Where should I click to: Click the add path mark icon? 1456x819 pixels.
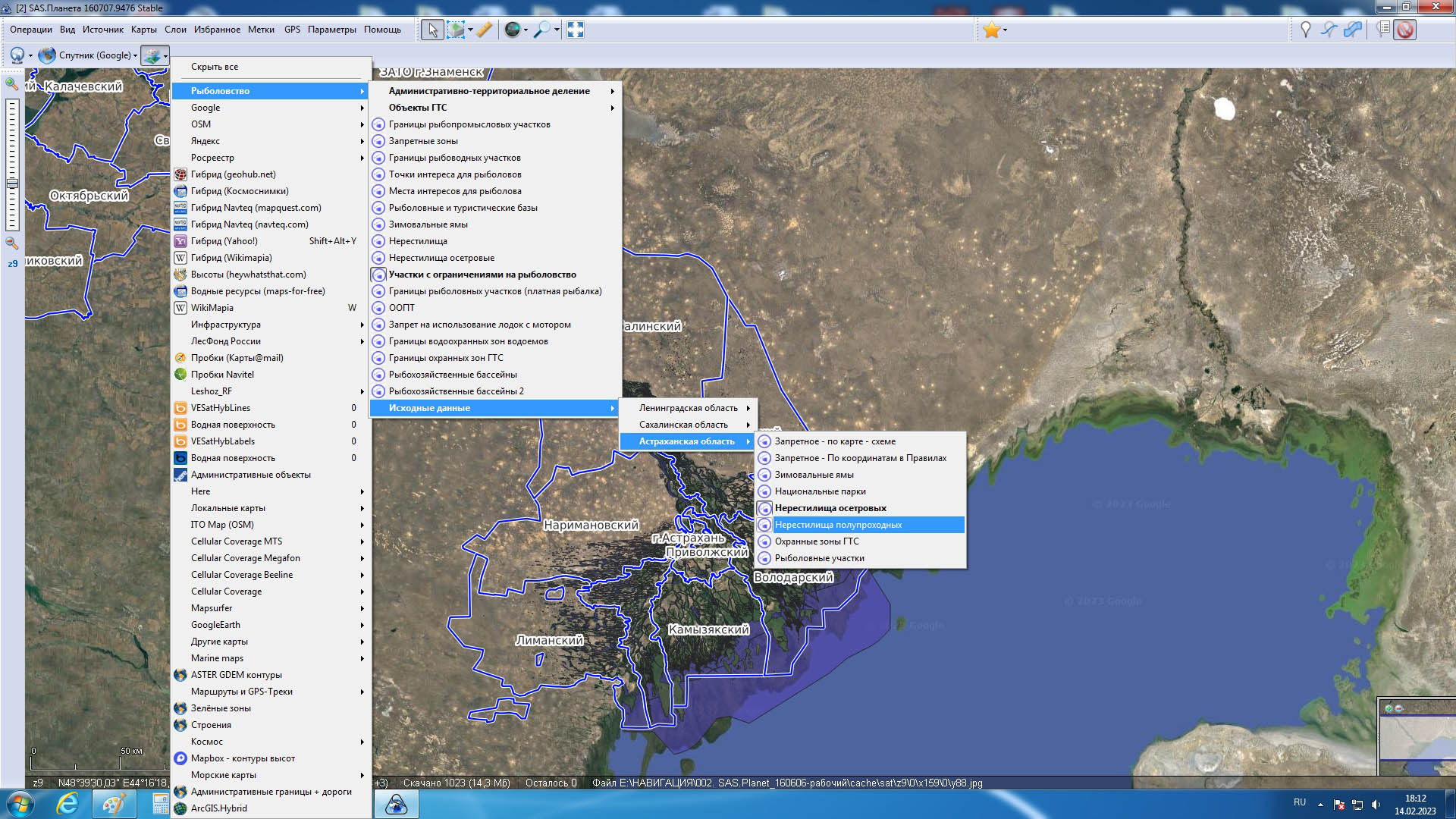pos(1329,30)
